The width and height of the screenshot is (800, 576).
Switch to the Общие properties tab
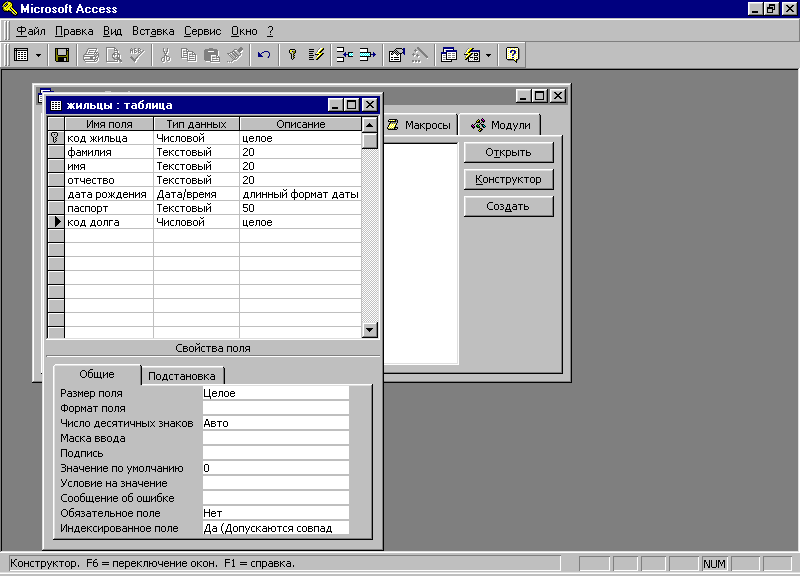pos(97,374)
